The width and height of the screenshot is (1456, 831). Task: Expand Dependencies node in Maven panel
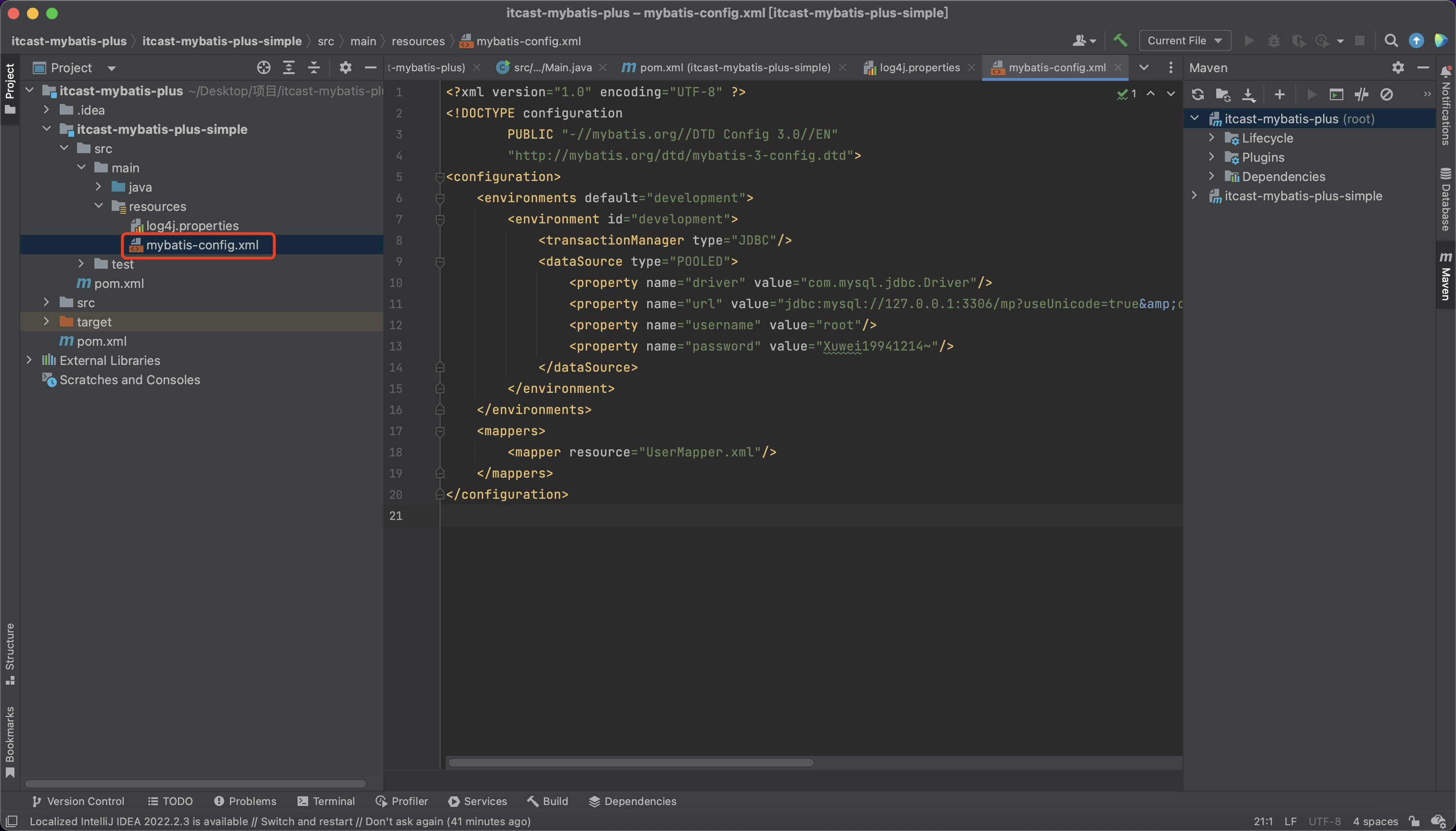tap(1211, 176)
